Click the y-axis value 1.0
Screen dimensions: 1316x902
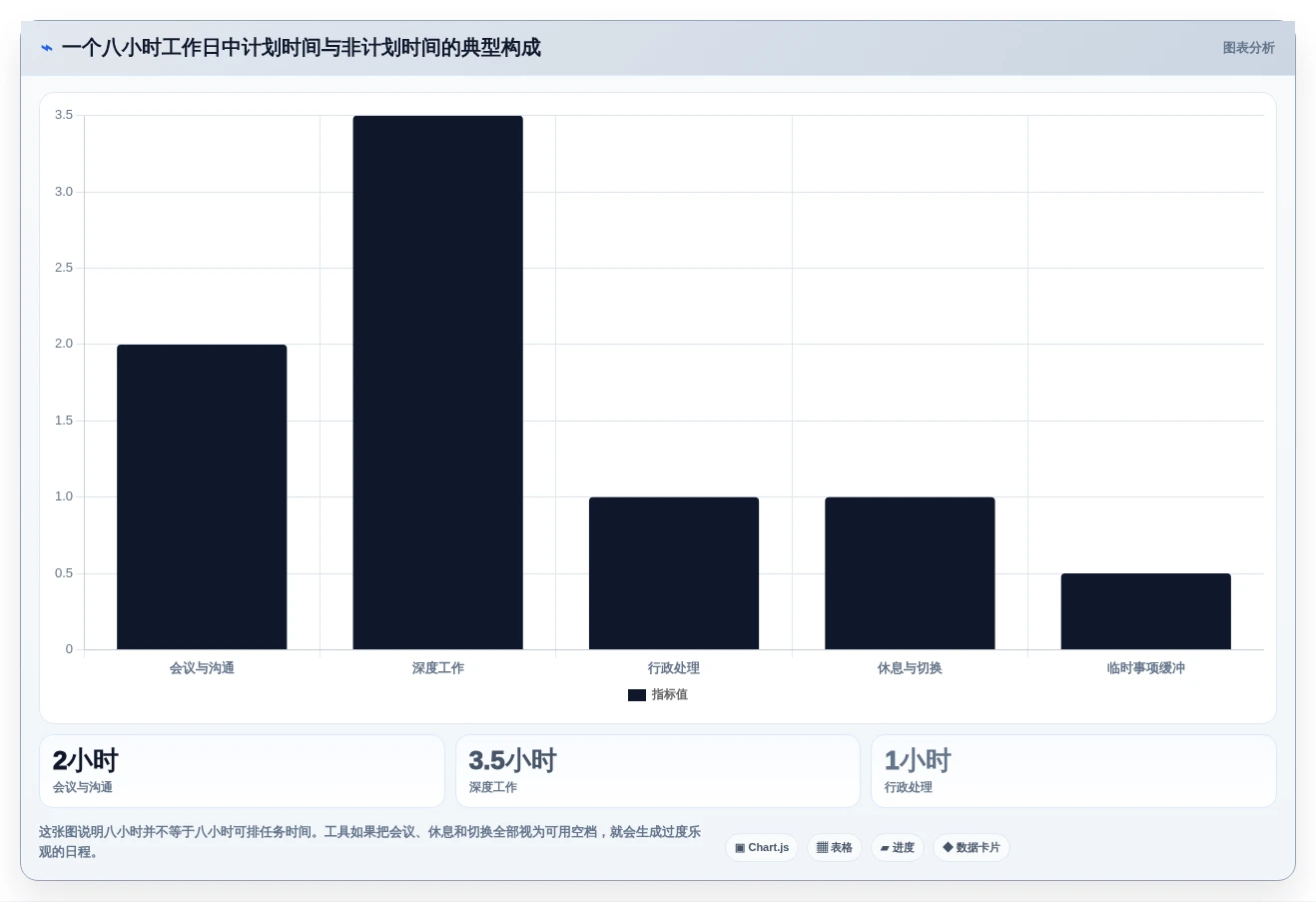click(64, 496)
